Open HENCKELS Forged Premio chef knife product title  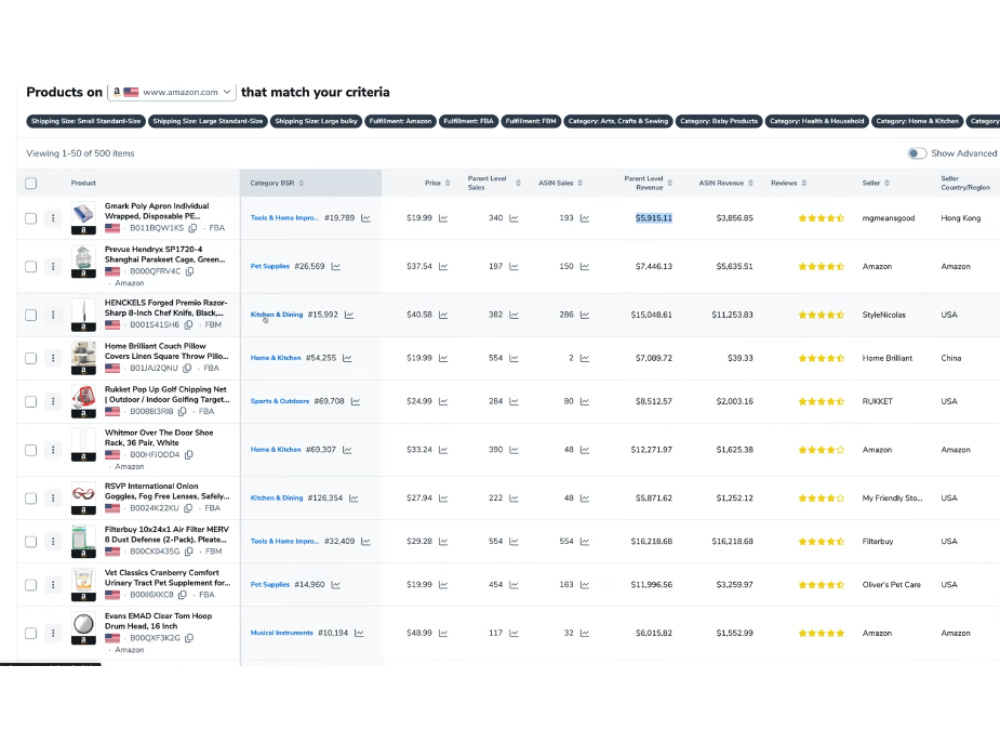(x=165, y=308)
